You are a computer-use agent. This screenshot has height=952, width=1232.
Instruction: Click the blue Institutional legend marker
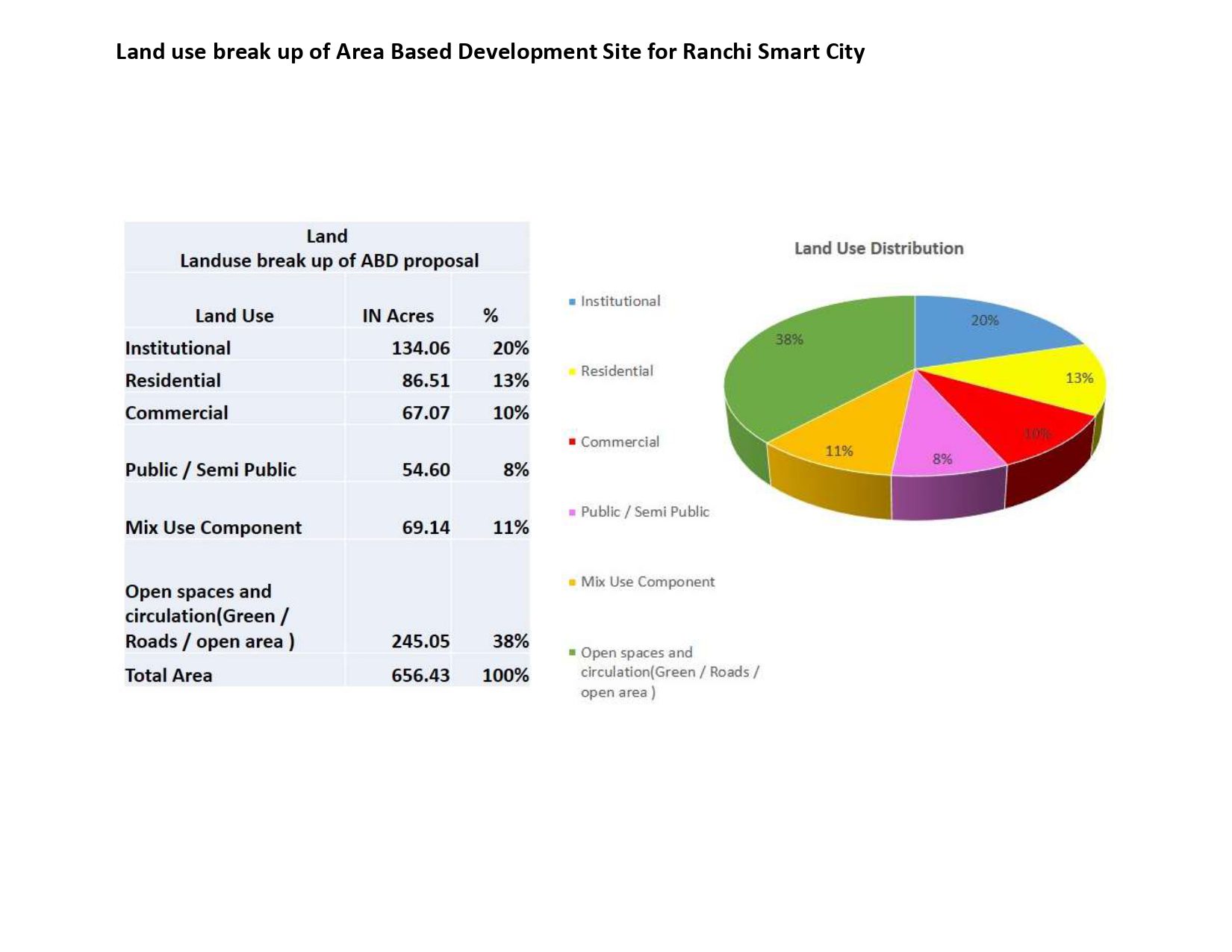click(x=571, y=301)
